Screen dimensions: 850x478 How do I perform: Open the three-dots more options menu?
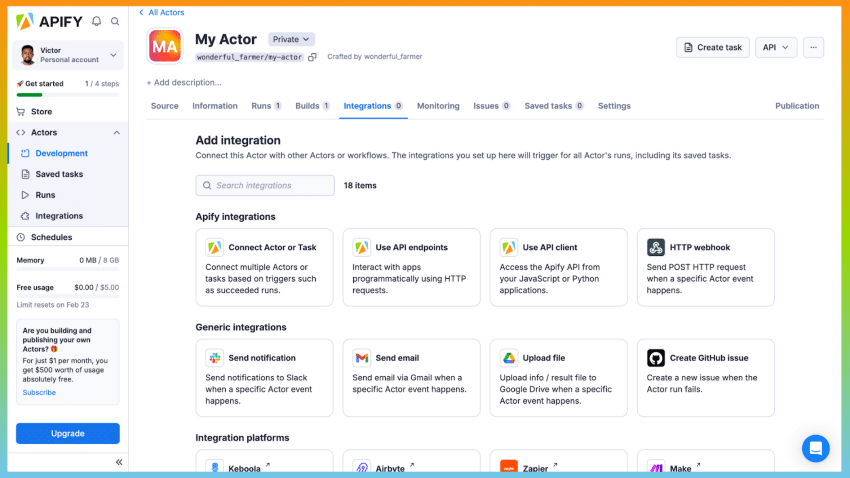point(813,47)
